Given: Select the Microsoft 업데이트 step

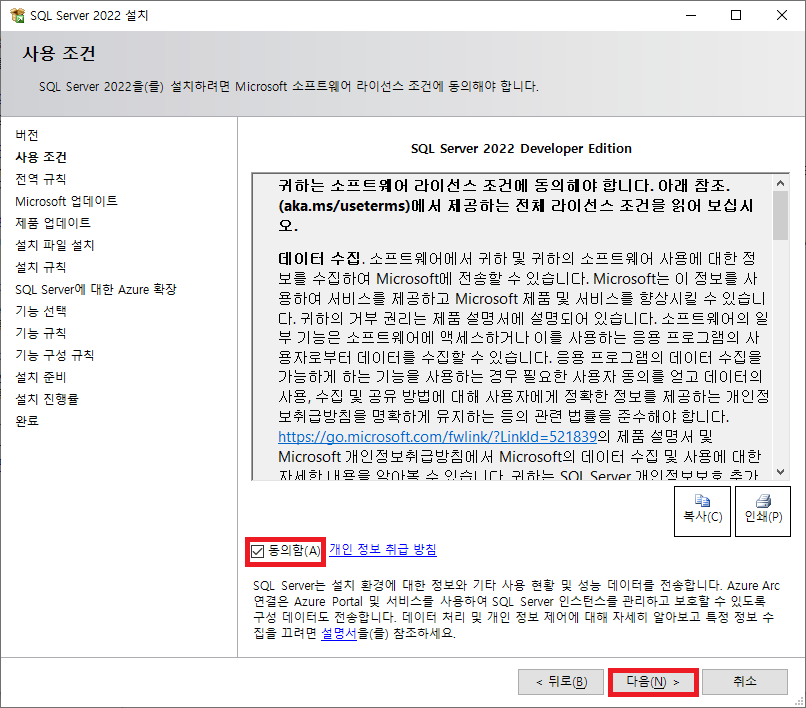Looking at the screenshot, I should (66, 201).
